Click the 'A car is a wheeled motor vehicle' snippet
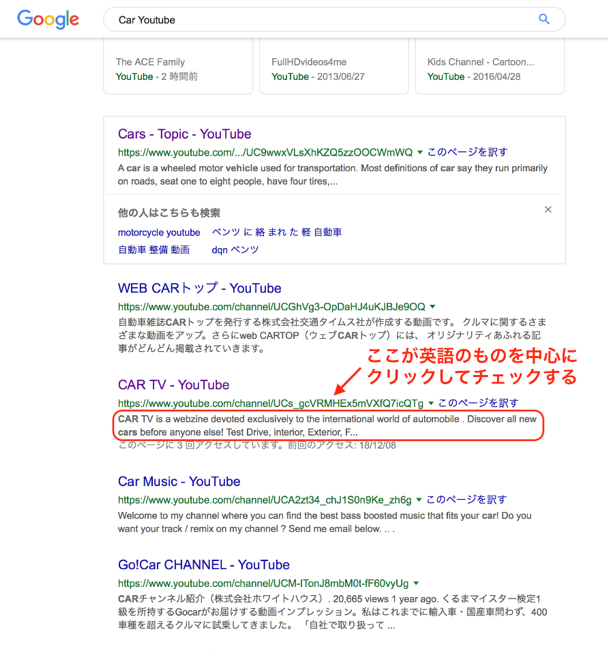Image resolution: width=608 pixels, height=656 pixels. pyautogui.click(x=332, y=175)
